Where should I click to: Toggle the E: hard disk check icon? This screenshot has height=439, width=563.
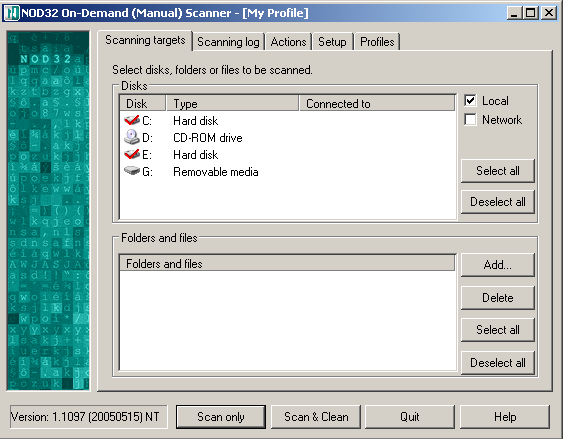pyautogui.click(x=132, y=154)
